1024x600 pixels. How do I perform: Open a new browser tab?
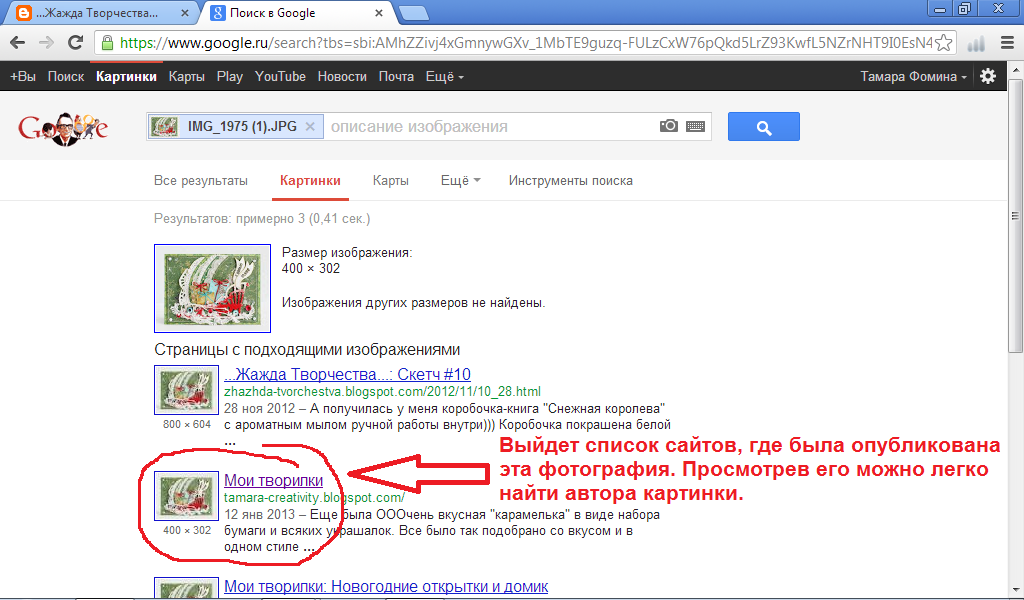click(413, 13)
